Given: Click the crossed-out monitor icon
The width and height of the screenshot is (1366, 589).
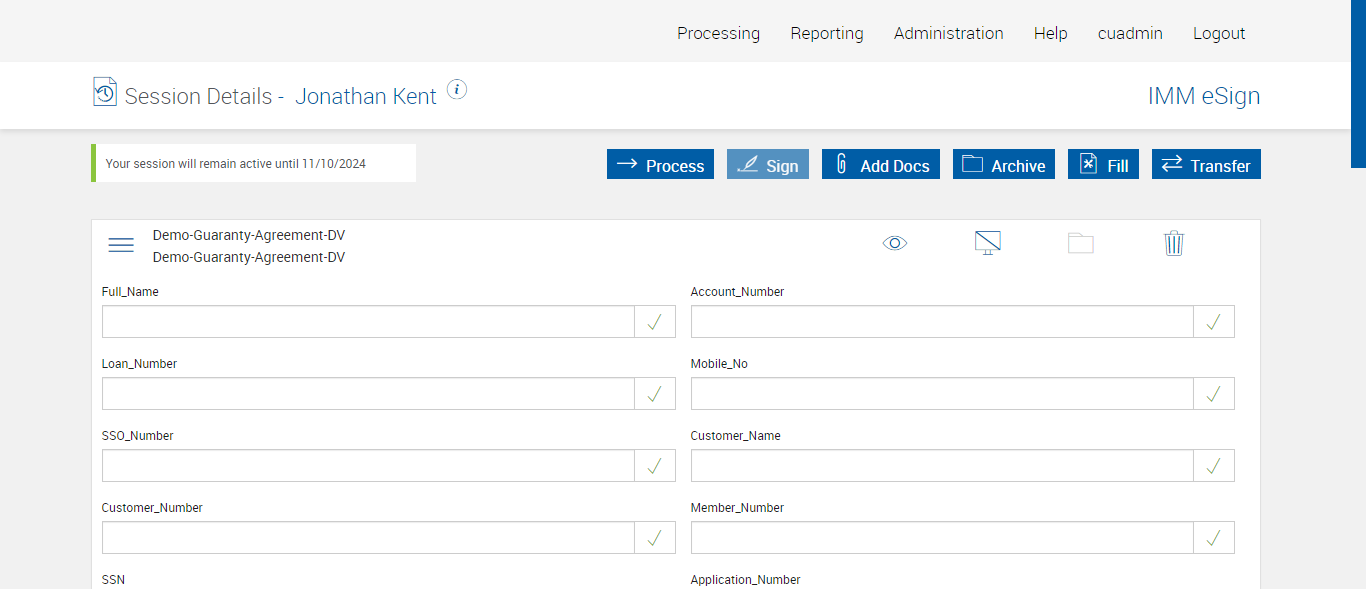Looking at the screenshot, I should point(988,243).
